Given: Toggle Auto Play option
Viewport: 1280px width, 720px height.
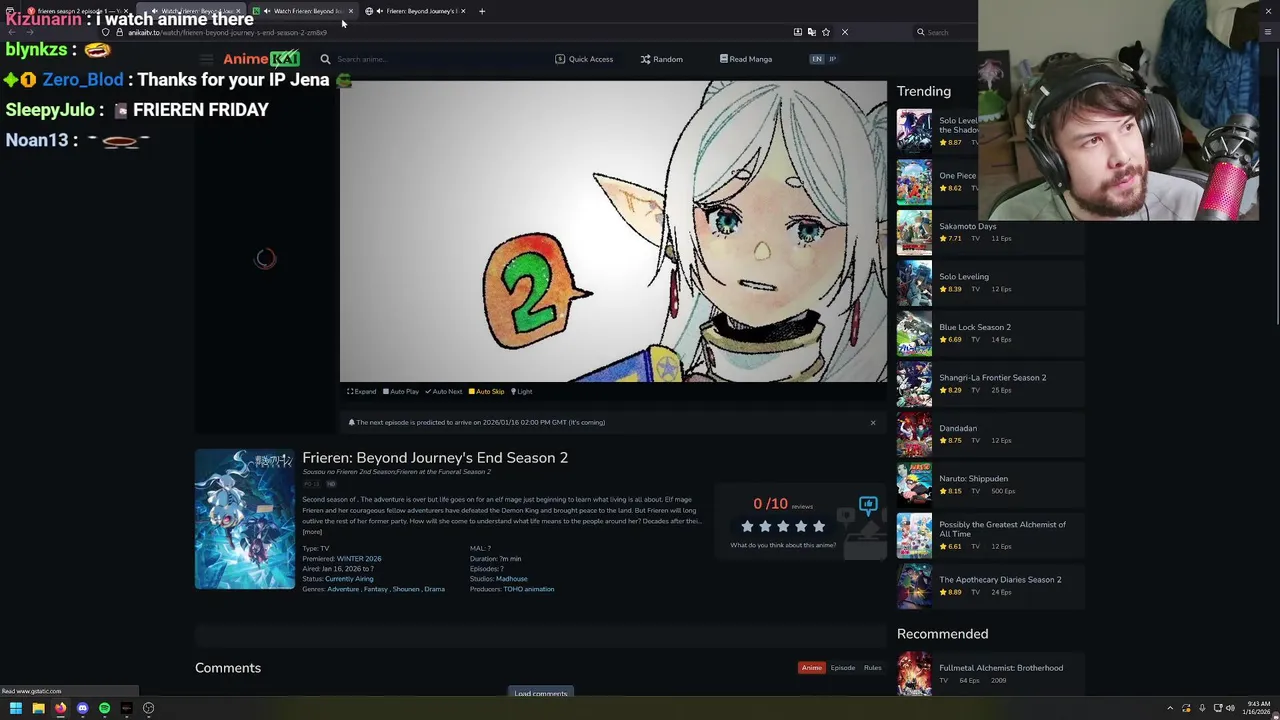Looking at the screenshot, I should [401, 391].
